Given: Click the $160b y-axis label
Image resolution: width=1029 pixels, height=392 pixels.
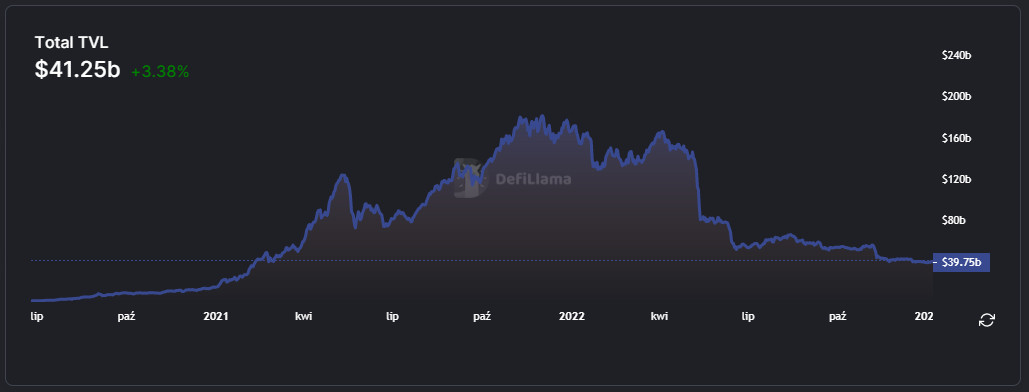Looking at the screenshot, I should tap(956, 138).
